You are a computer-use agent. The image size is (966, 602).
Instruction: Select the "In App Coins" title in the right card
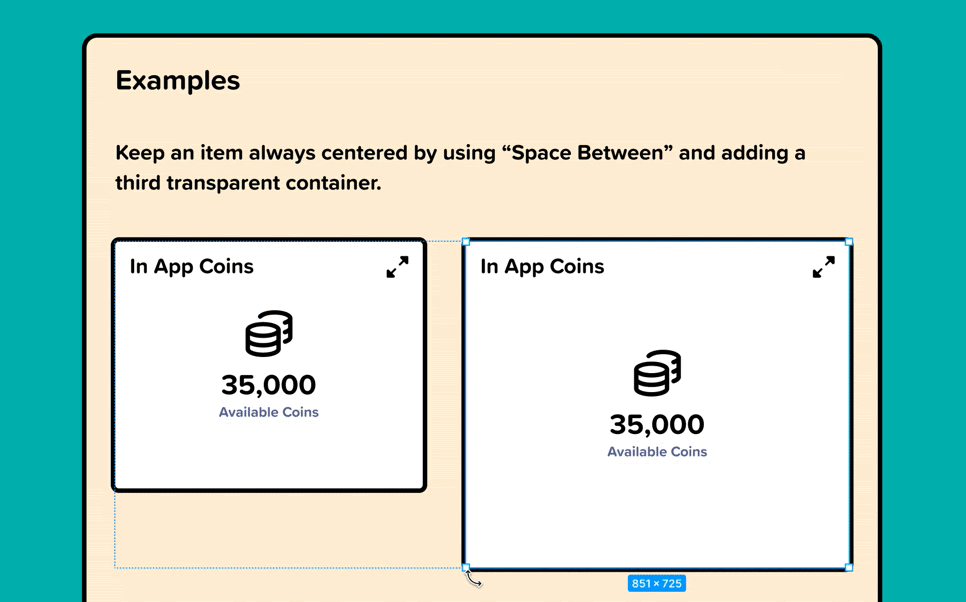click(x=542, y=267)
